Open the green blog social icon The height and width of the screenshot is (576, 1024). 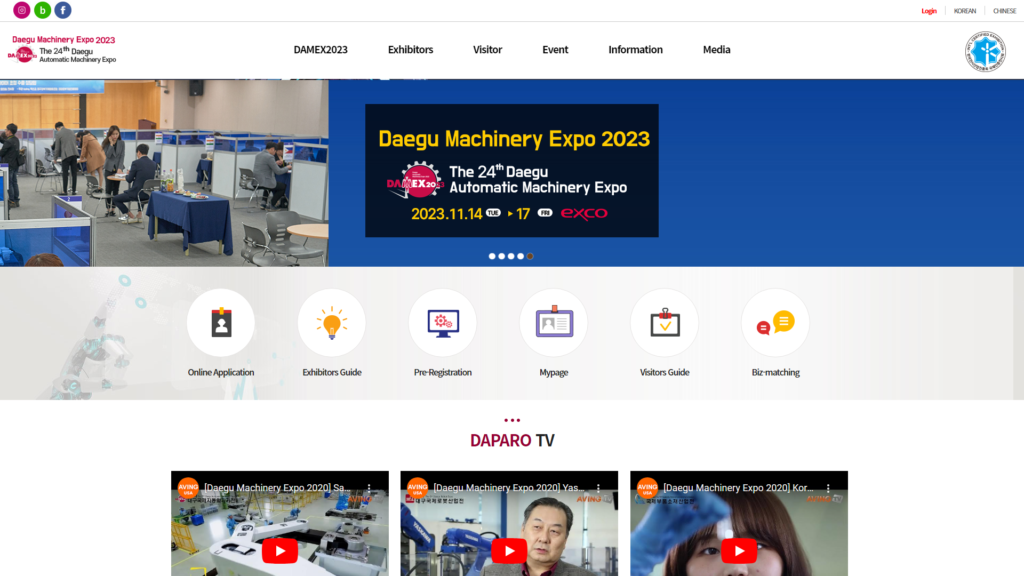click(42, 10)
